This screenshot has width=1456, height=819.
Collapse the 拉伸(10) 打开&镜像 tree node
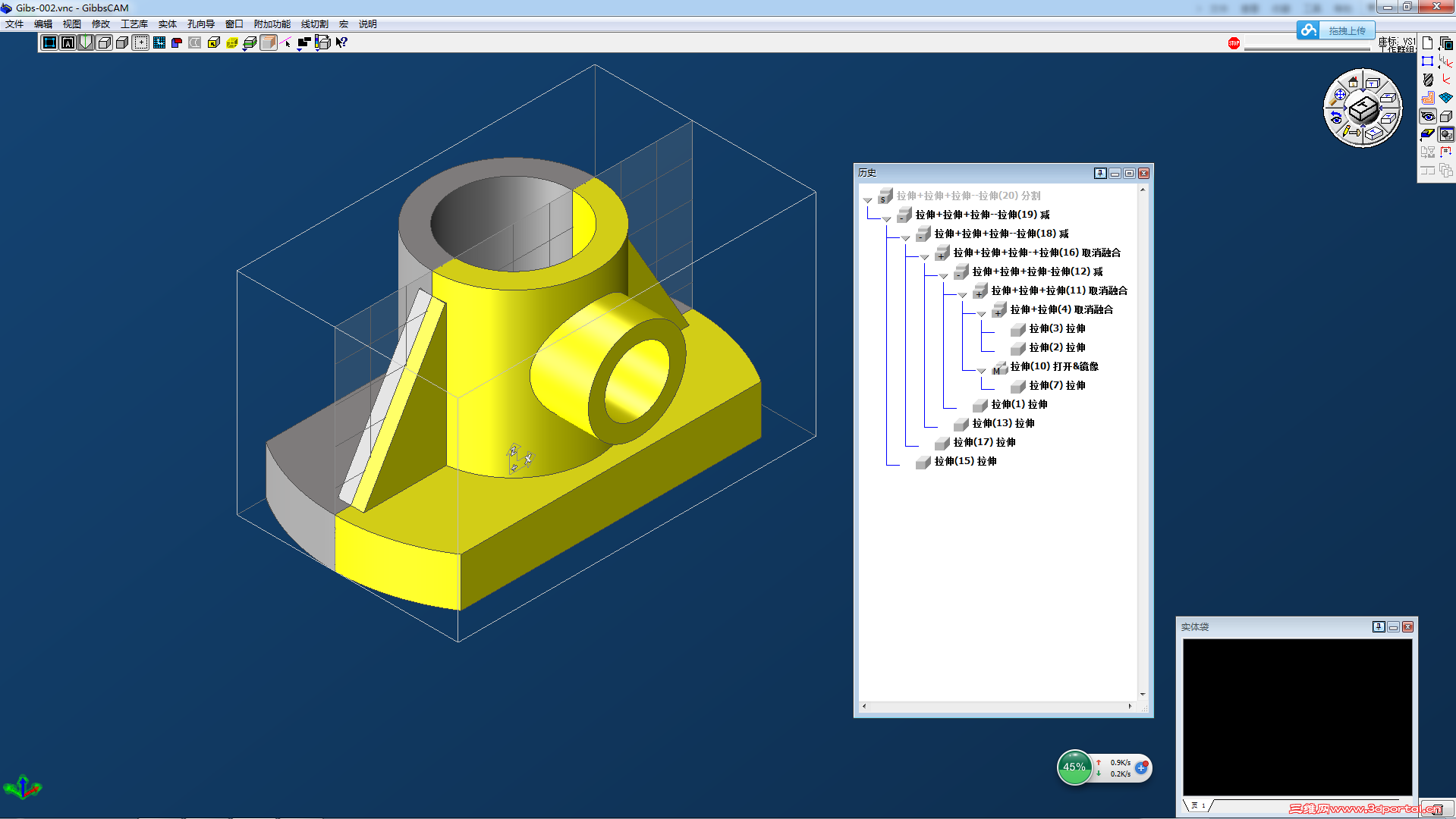coord(981,371)
